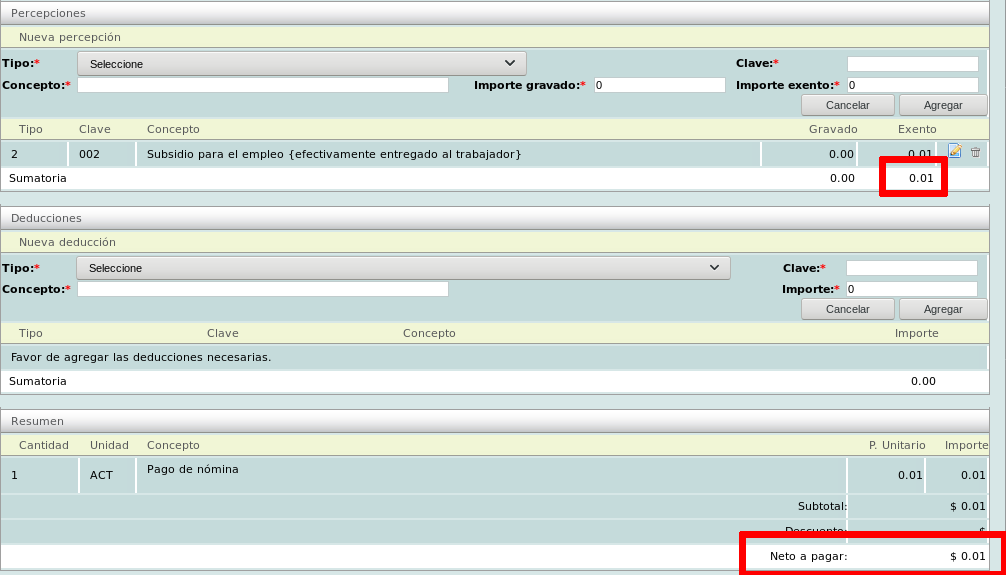Expand the deduction Tipo Seleccione dropdown
Image resolution: width=1006 pixels, height=575 pixels.
tap(403, 268)
